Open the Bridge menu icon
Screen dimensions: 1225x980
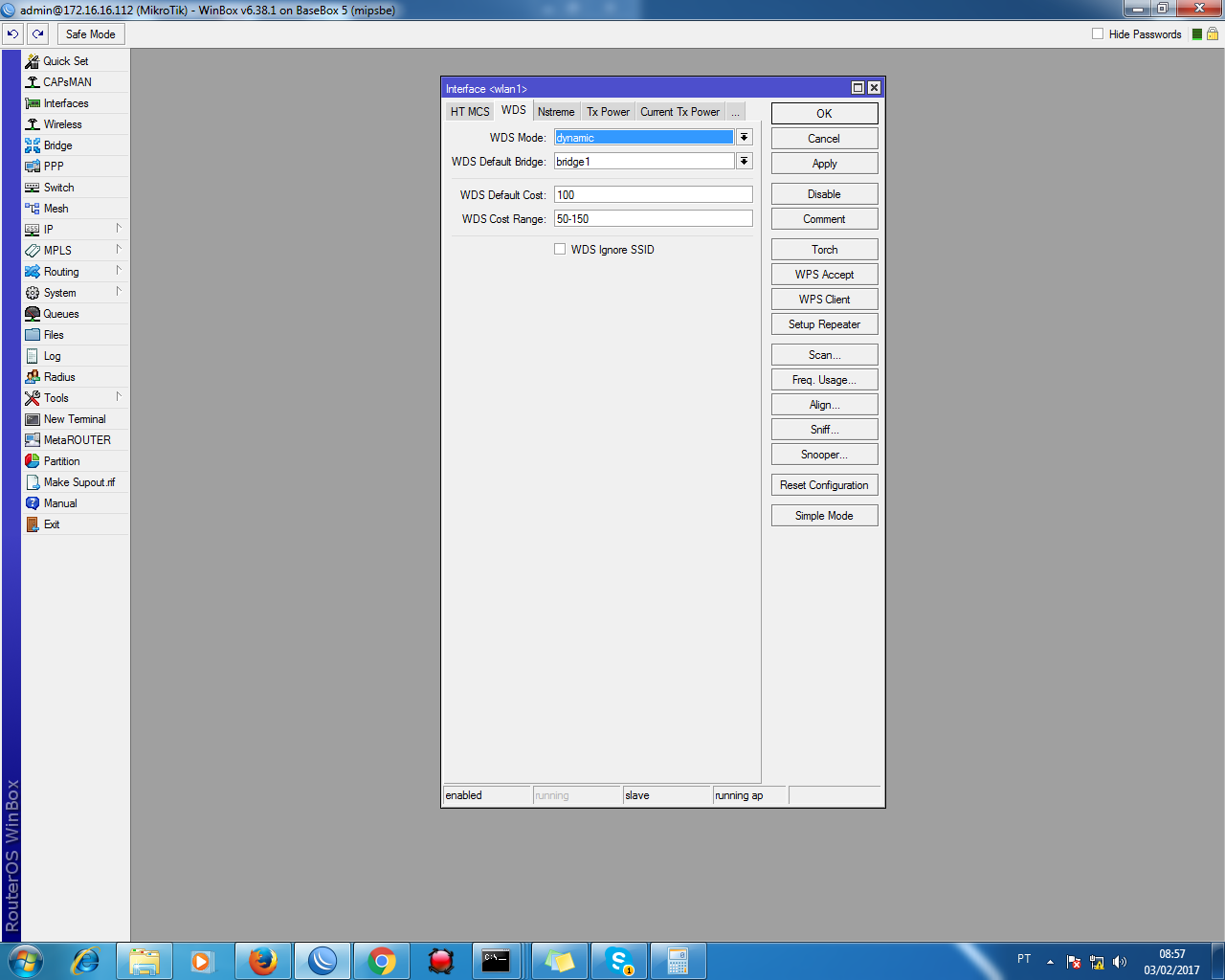(33, 145)
